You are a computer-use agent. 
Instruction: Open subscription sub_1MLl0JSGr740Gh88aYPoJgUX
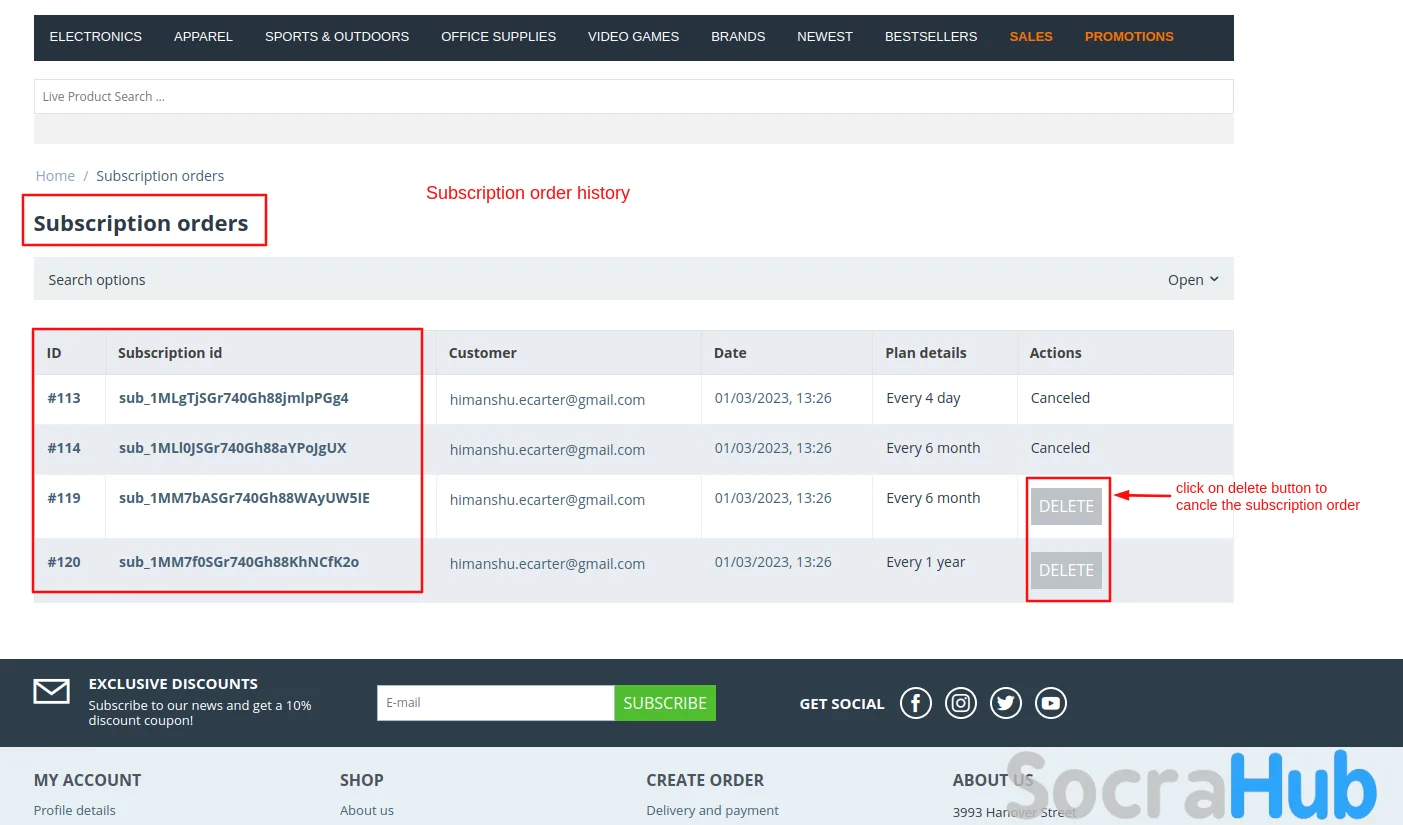click(233, 448)
